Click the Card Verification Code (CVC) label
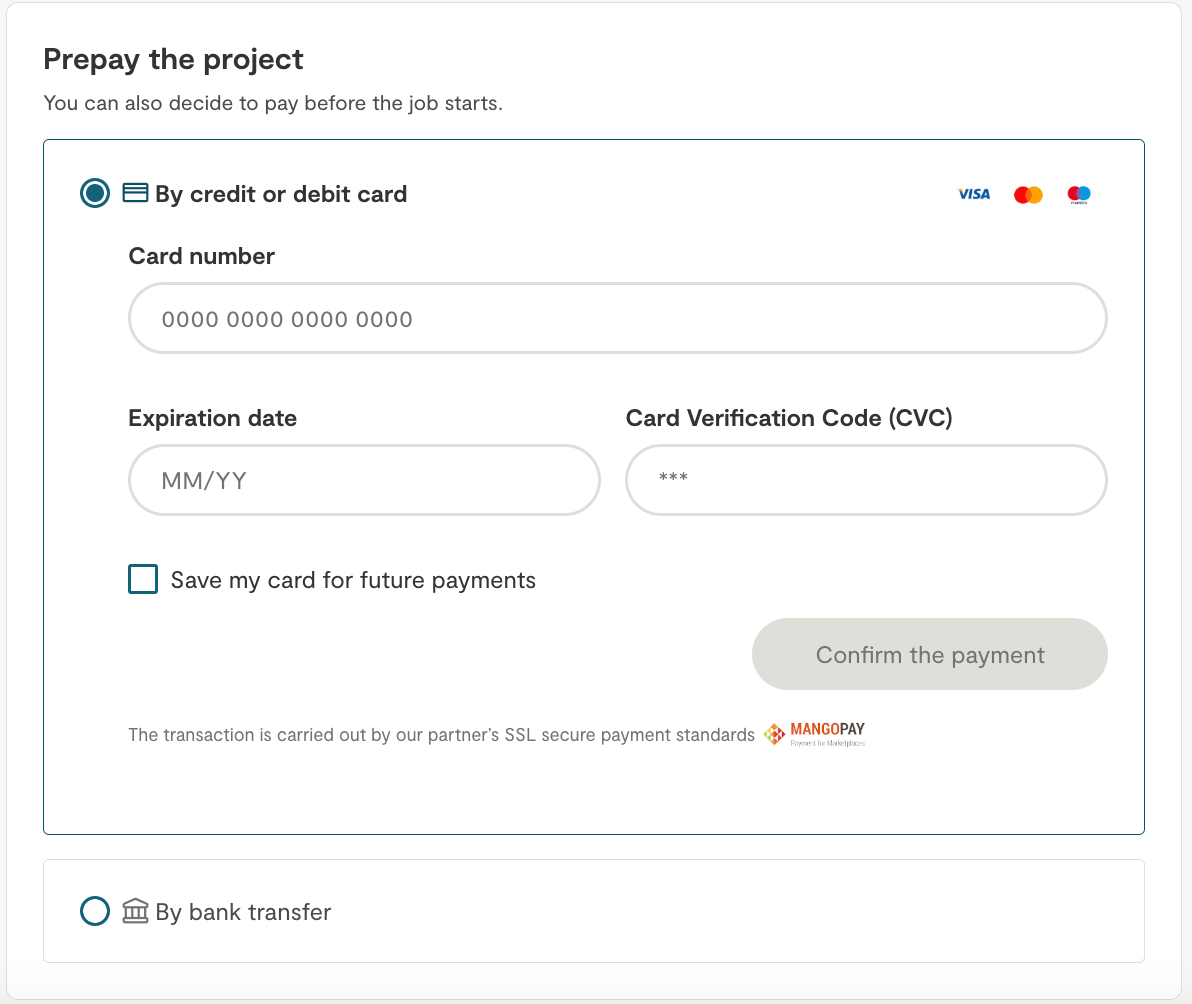 click(x=789, y=418)
